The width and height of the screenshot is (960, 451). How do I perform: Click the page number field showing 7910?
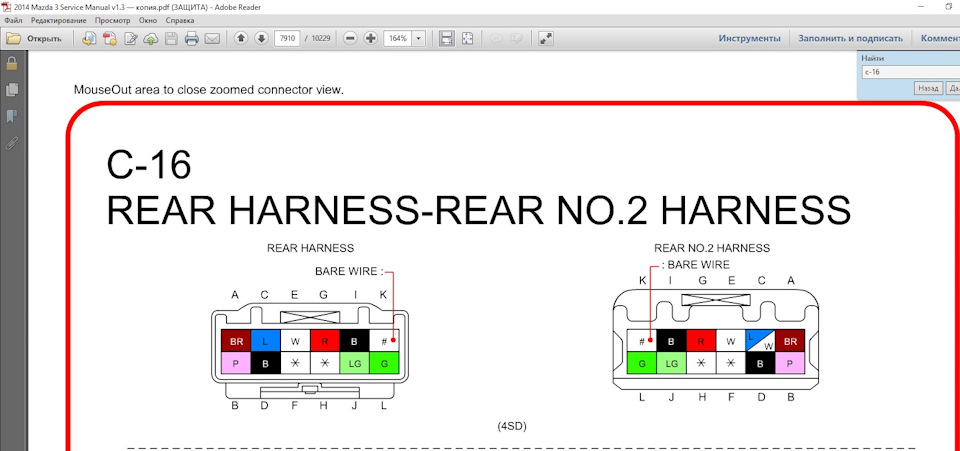[287, 39]
